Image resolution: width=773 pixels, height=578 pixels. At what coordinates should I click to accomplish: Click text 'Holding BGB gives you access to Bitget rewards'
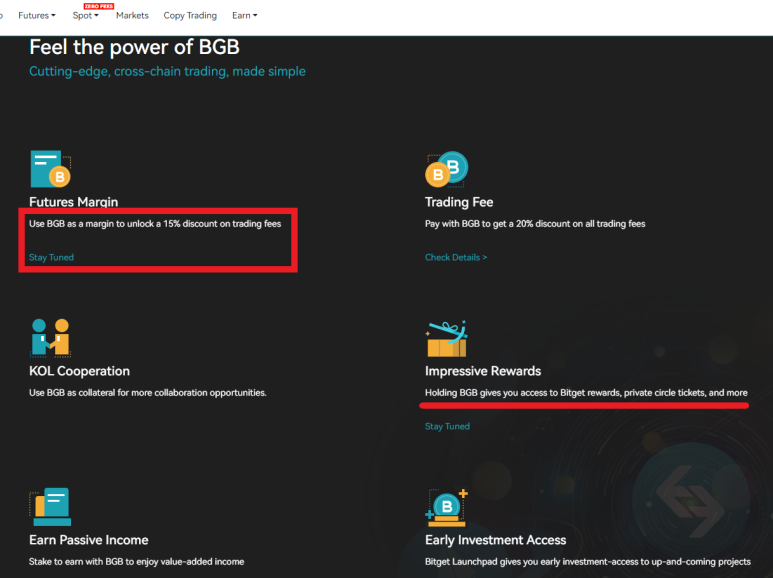pyautogui.click(x=523, y=393)
